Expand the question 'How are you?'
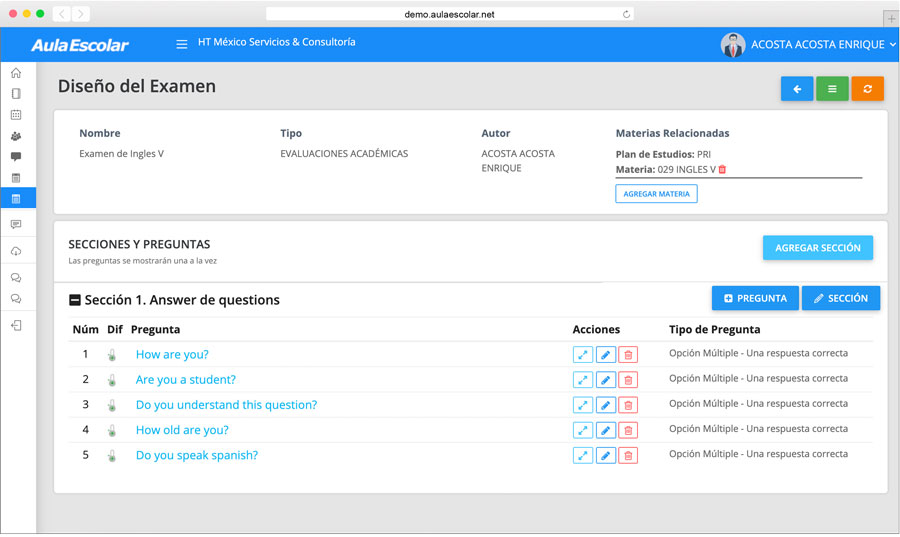The image size is (900, 537). pyautogui.click(x=583, y=355)
